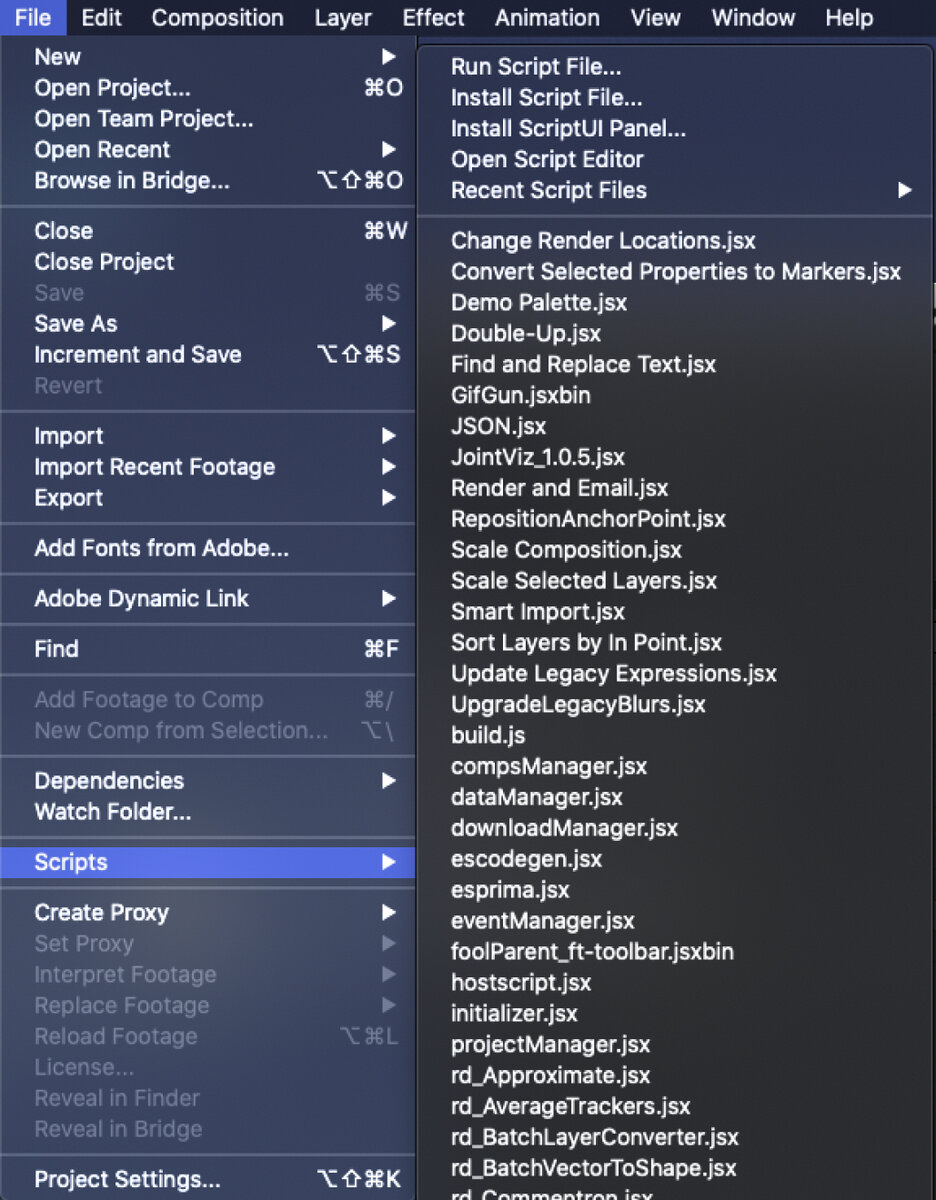The image size is (936, 1200).
Task: Select Install ScriptUI Panel entry
Action: (568, 129)
